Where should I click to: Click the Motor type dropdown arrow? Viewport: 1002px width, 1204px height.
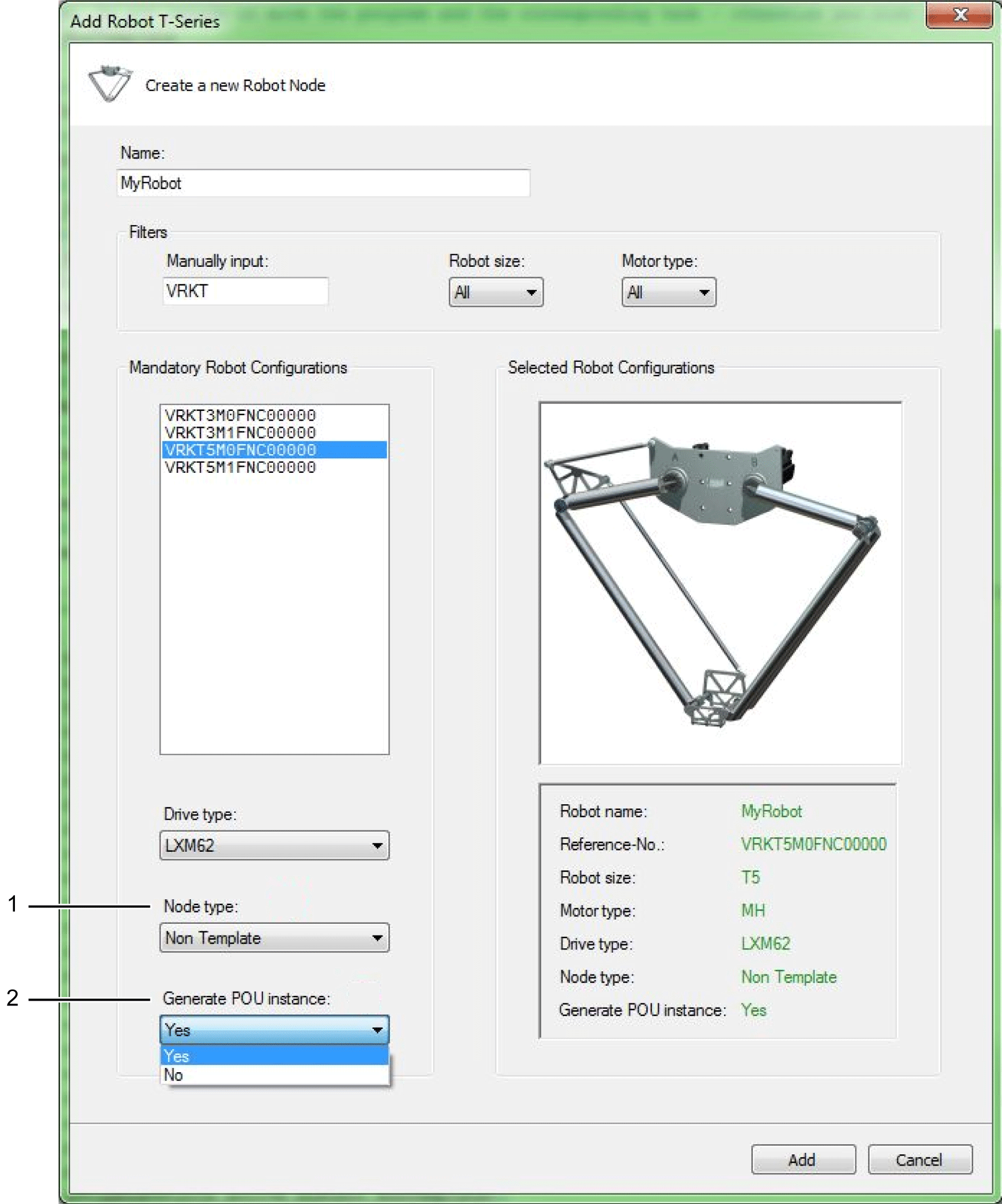[x=704, y=292]
